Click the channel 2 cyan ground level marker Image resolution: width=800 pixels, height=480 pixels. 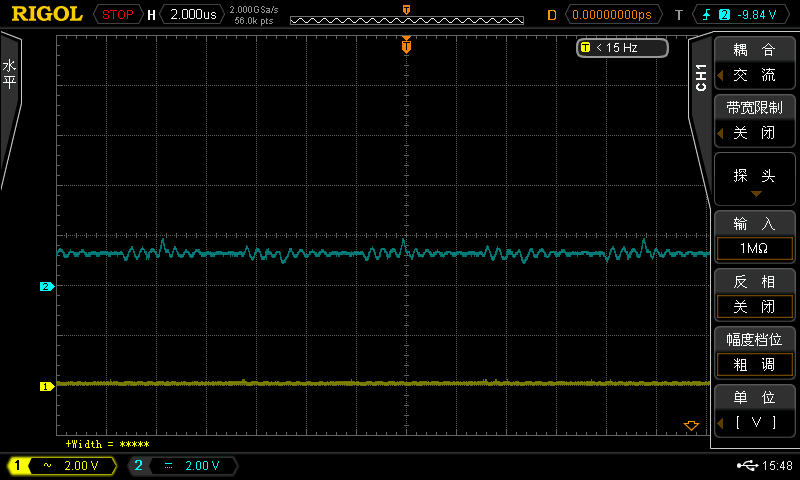(47, 287)
